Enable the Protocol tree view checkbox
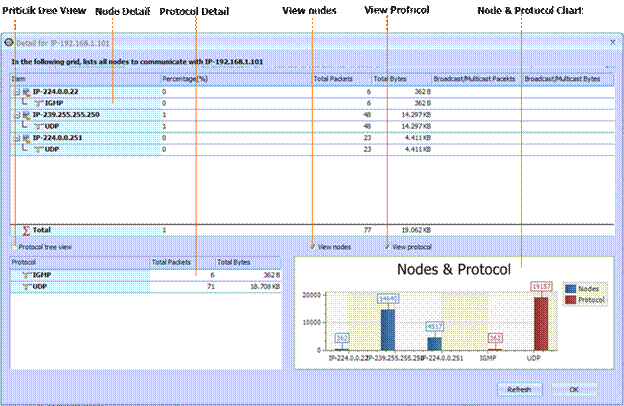624x406 pixels. [14, 247]
